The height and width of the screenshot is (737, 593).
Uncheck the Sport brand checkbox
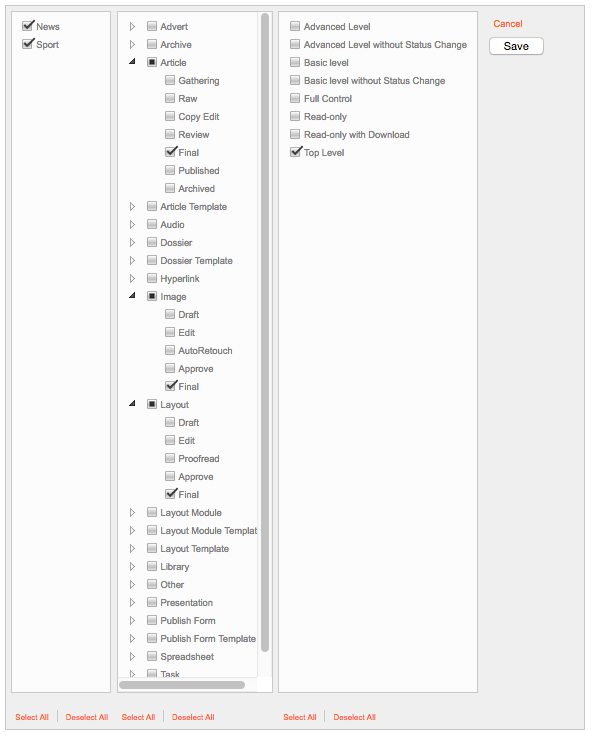[28, 44]
